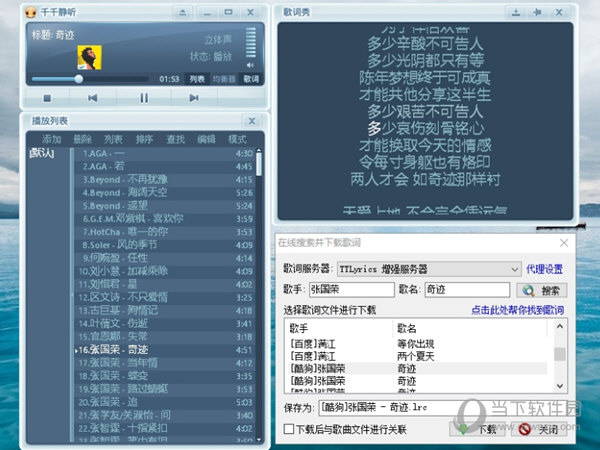Select track 4.Beyond - 海阔天空
Image resolution: width=600 pixels, height=450 pixels.
coord(165,193)
